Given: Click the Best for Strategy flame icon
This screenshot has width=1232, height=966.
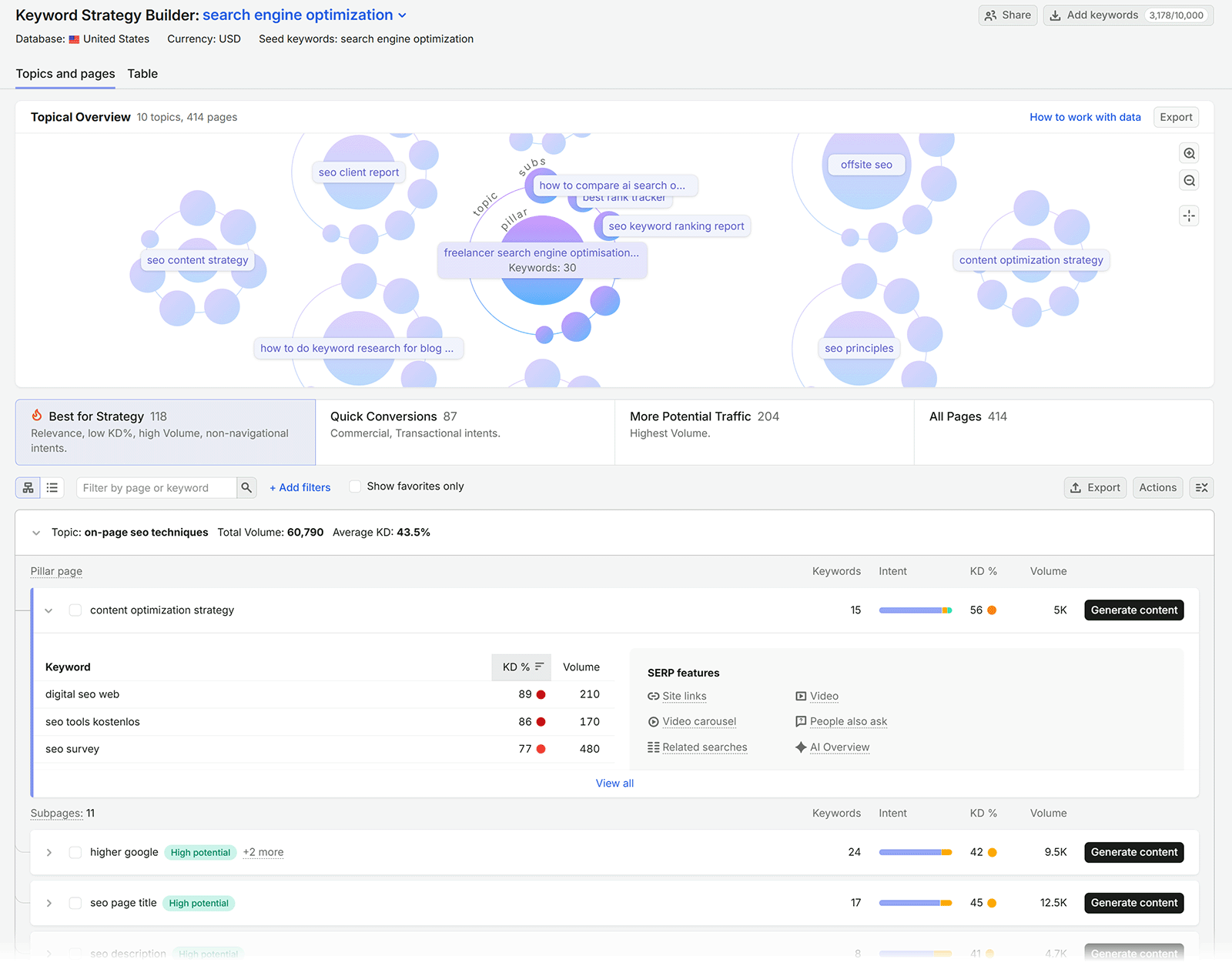Looking at the screenshot, I should [x=36, y=416].
